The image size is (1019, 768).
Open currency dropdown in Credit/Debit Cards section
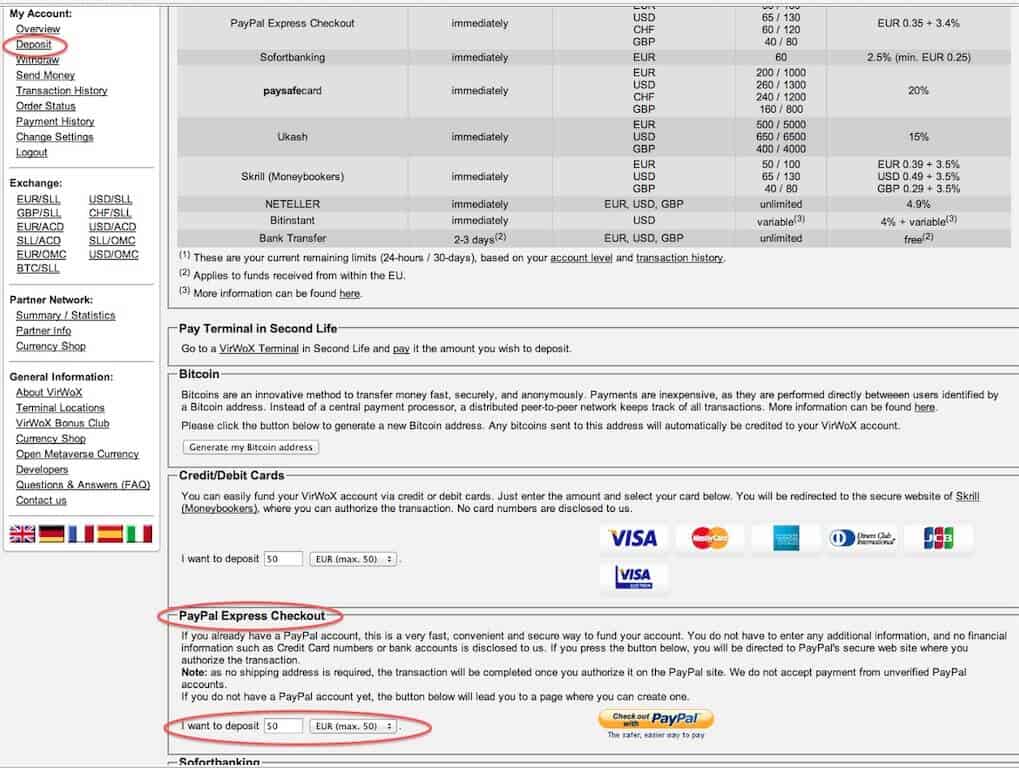354,559
